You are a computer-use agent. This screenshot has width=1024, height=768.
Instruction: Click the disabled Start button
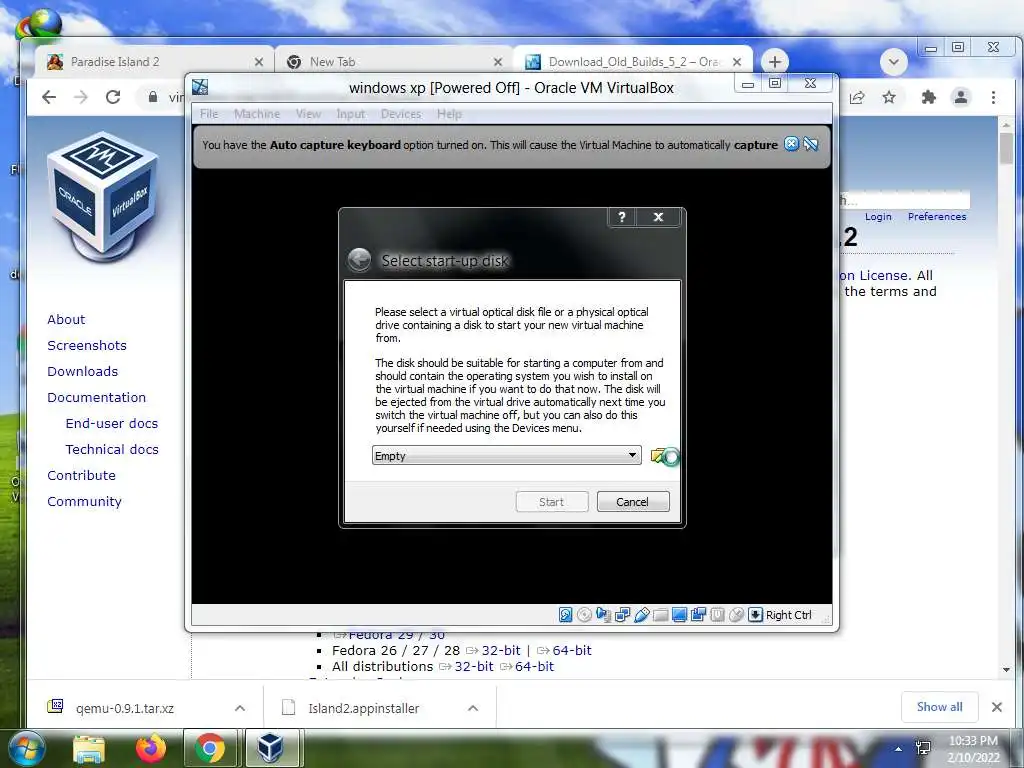[x=552, y=502]
